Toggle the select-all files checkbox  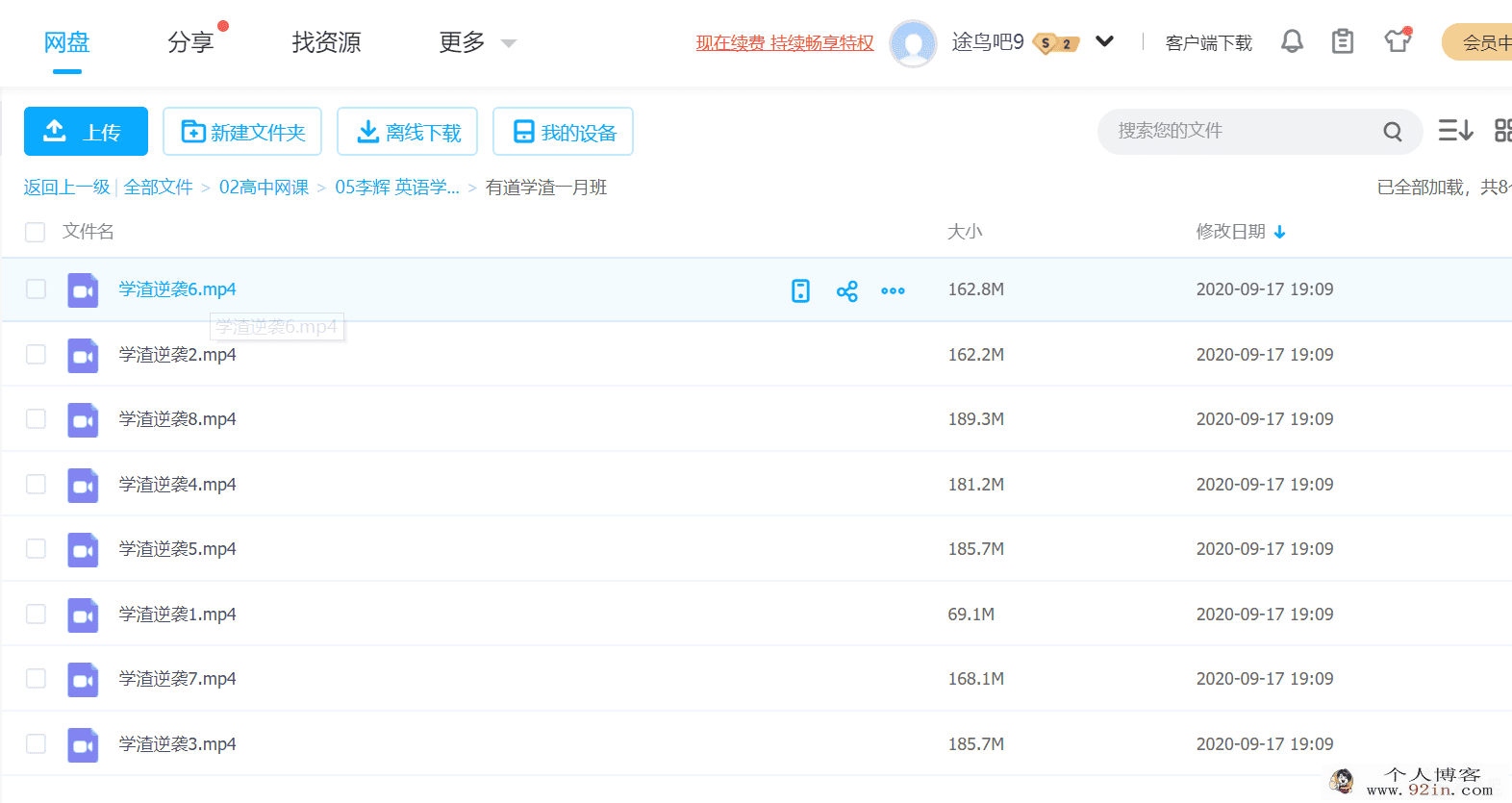pyautogui.click(x=36, y=232)
